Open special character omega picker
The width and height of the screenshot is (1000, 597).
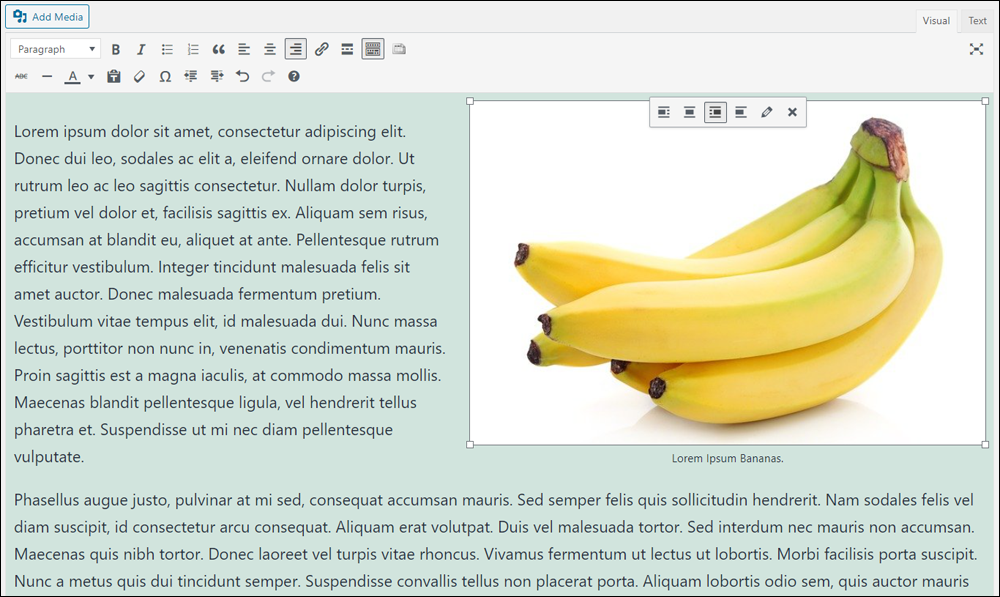click(165, 77)
